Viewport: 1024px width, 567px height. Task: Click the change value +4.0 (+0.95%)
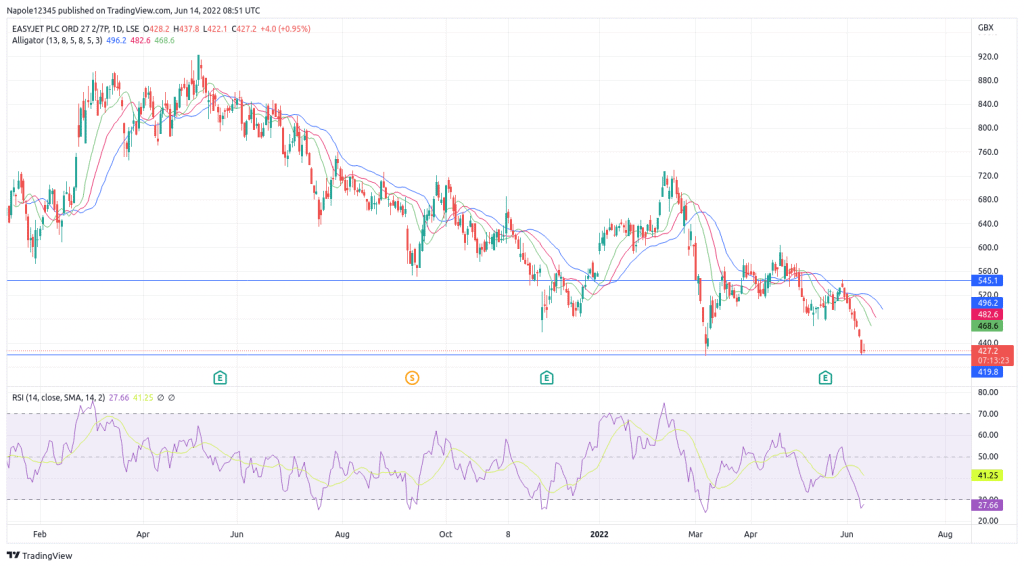[285, 29]
